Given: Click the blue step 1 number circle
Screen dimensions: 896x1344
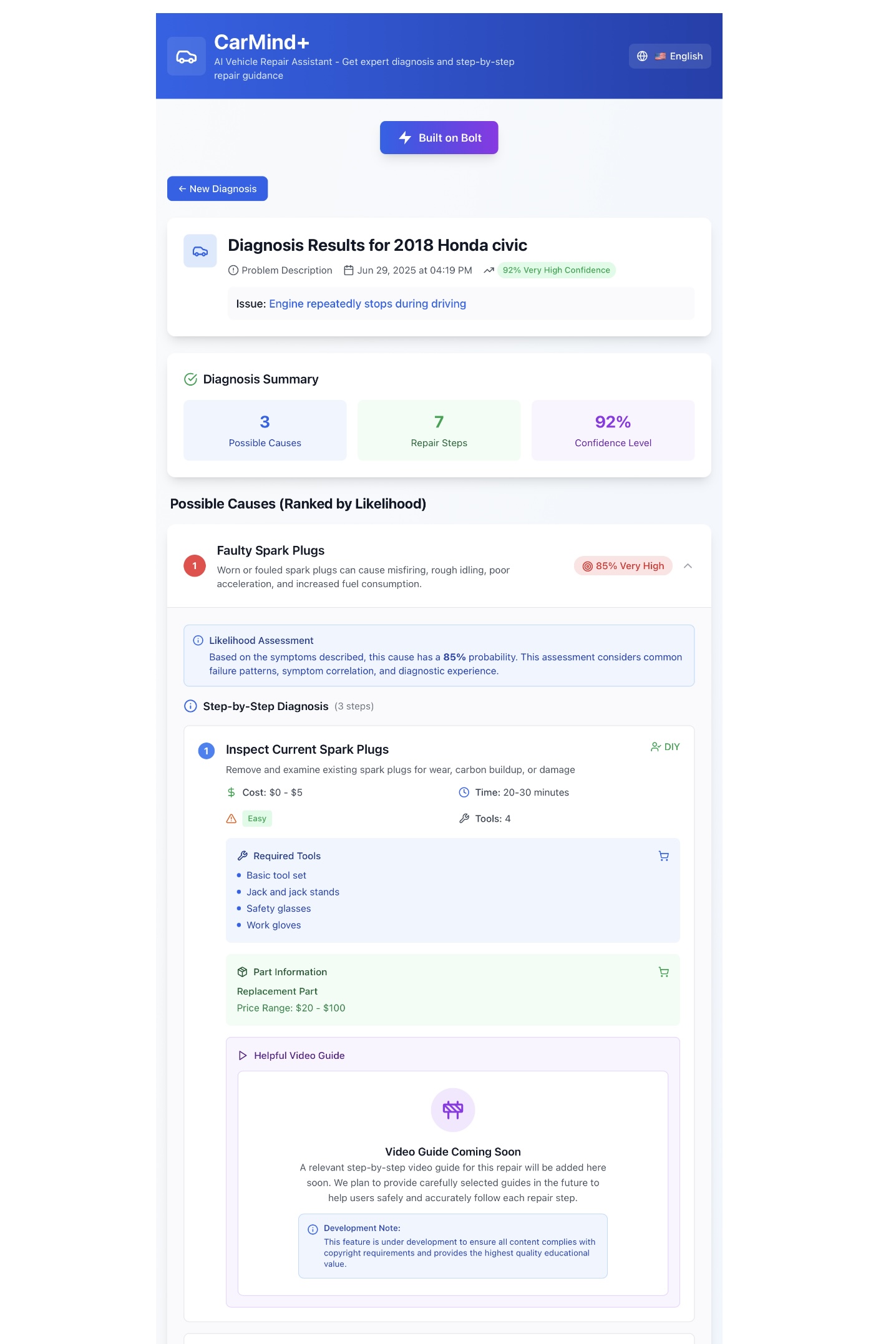Looking at the screenshot, I should click(207, 751).
